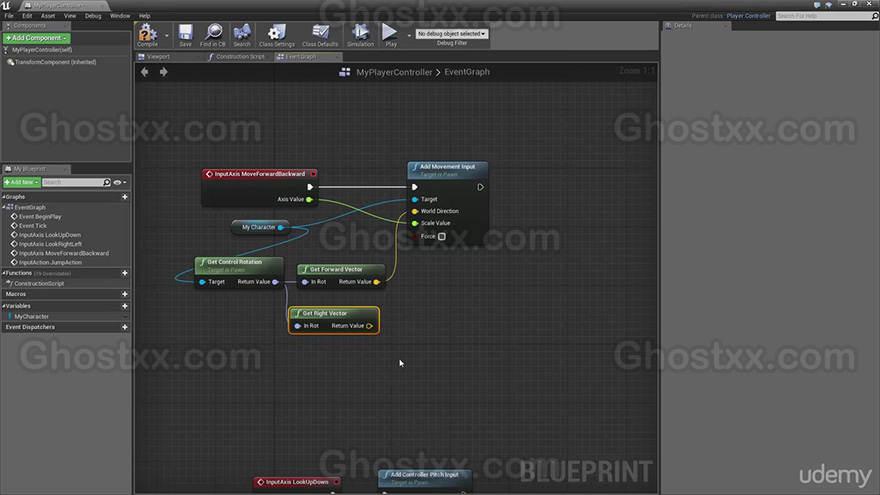Click the graph breadcrumb grid icon
Viewport: 880px width, 495px height.
(345, 72)
